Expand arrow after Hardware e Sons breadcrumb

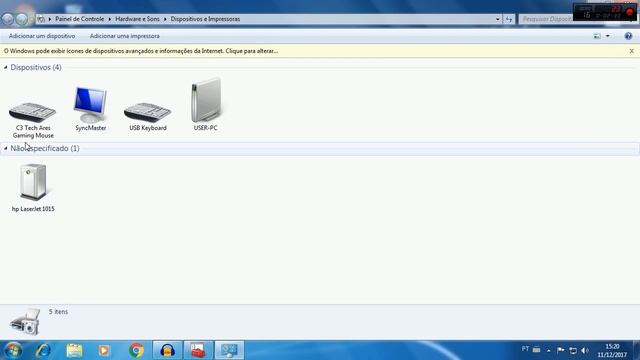pos(165,19)
